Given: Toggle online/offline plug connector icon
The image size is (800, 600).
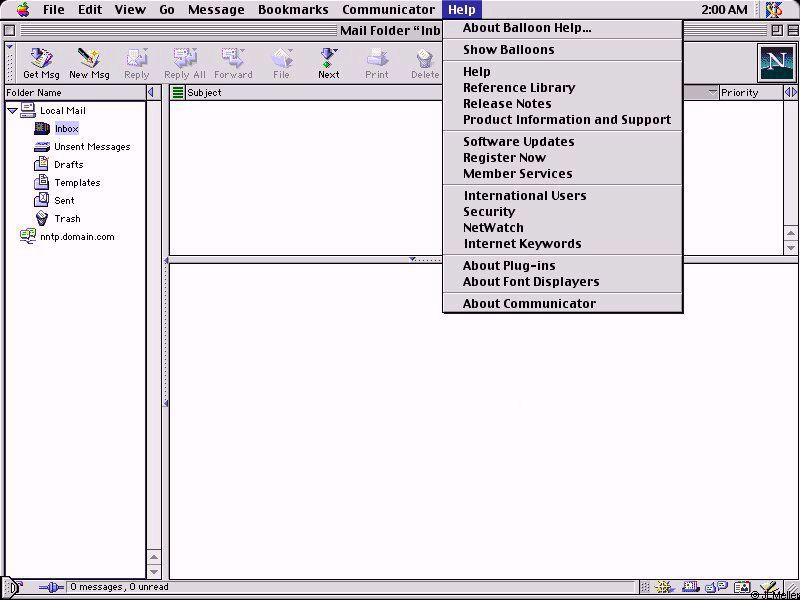Looking at the screenshot, I should [52, 588].
